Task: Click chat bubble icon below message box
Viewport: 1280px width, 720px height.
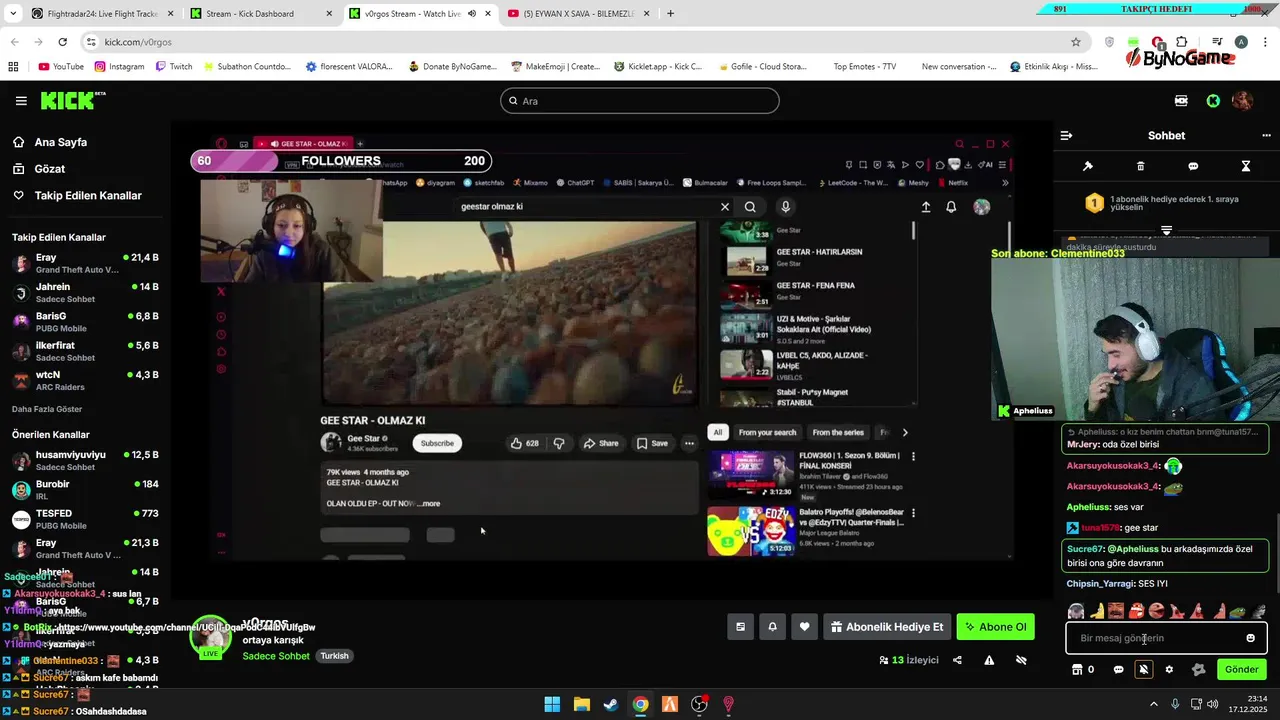Action: tap(1118, 669)
